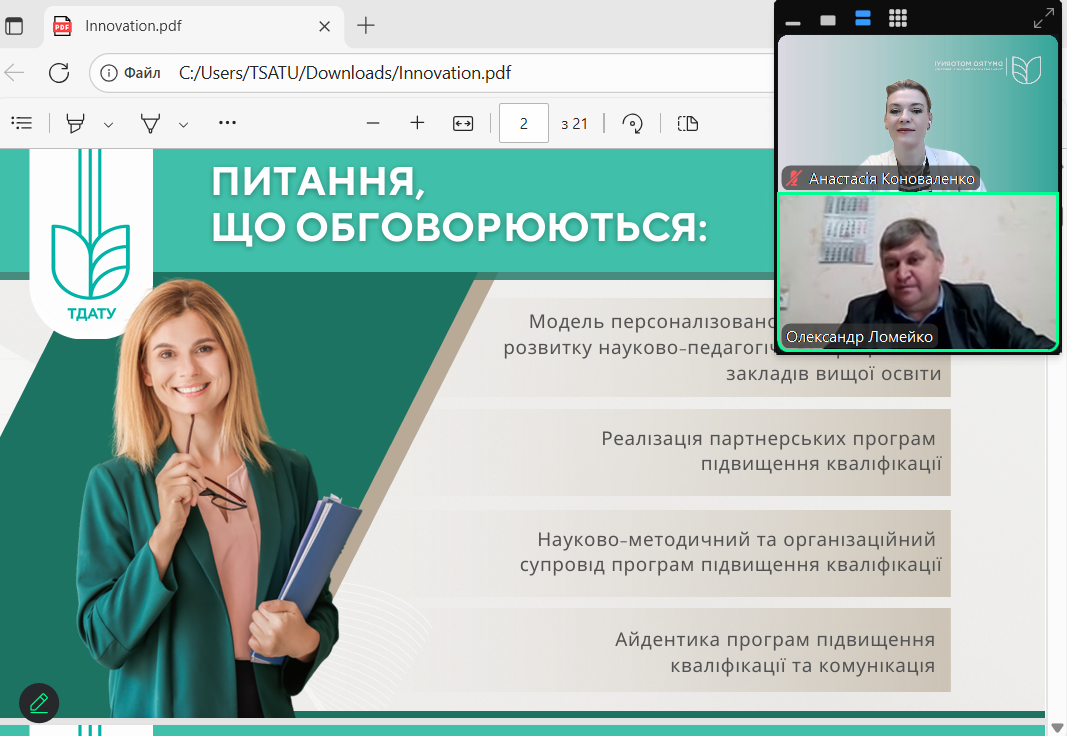1067x736 pixels.
Task: Expand the highlight tool options dropdown
Action: (108, 124)
